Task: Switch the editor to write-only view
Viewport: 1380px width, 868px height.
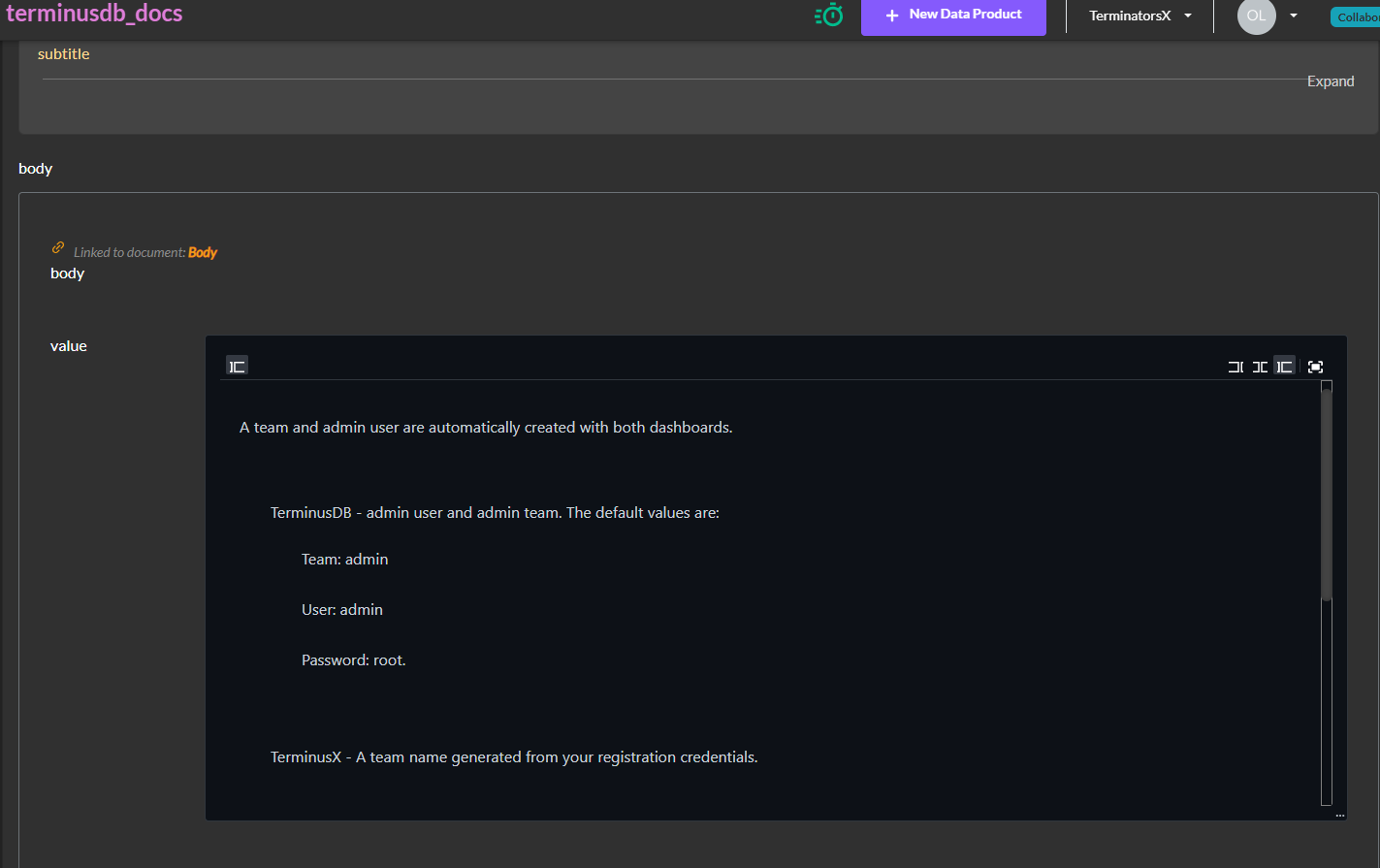Action: click(x=1236, y=366)
